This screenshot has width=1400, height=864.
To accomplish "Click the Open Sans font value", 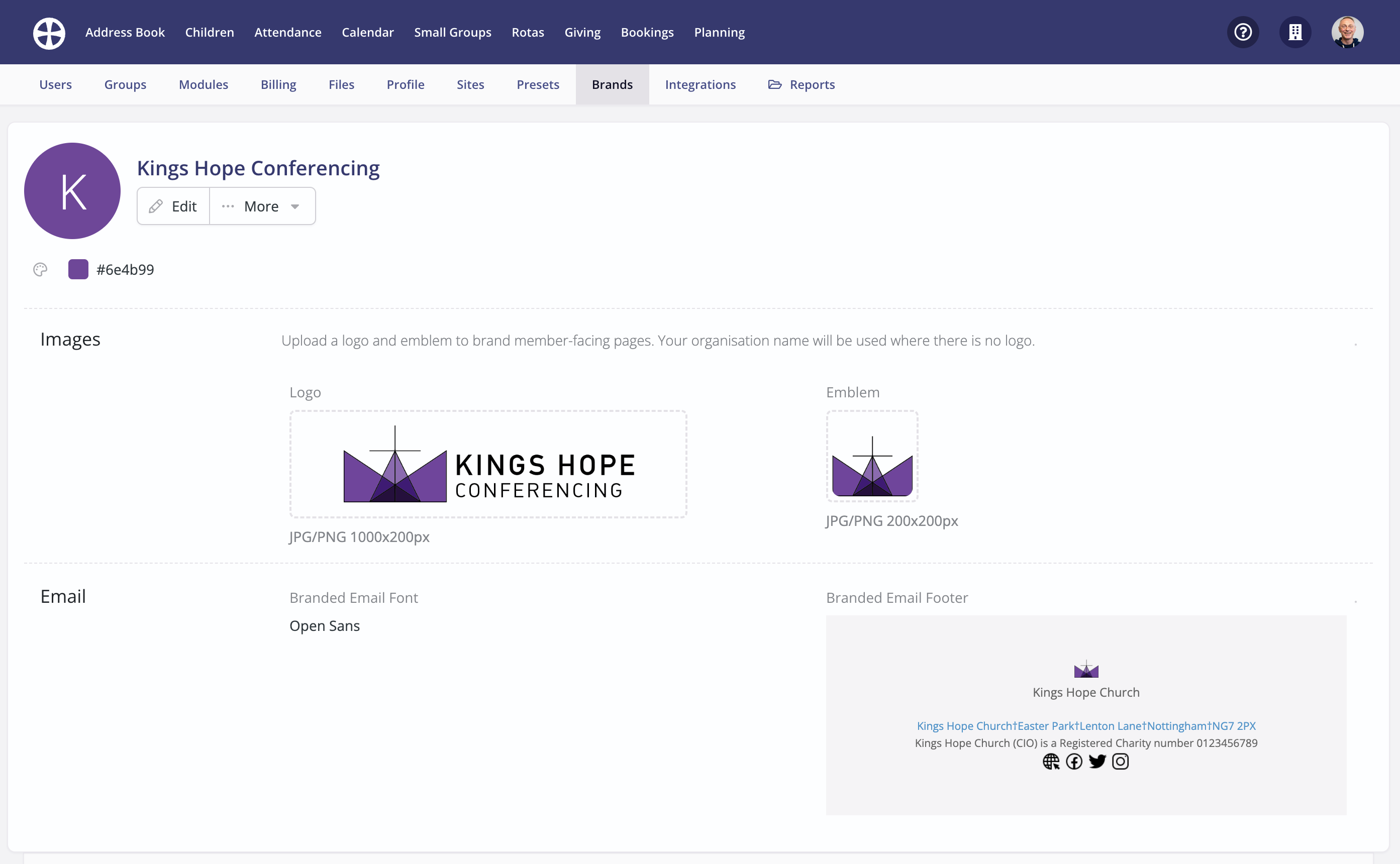I will click(x=325, y=626).
